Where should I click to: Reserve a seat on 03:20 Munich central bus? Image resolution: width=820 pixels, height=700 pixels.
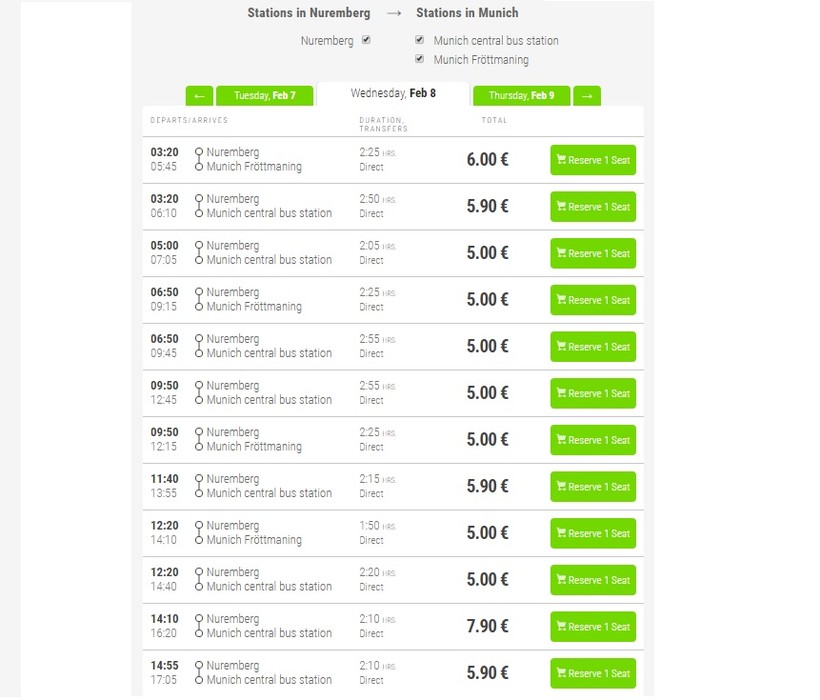point(593,207)
